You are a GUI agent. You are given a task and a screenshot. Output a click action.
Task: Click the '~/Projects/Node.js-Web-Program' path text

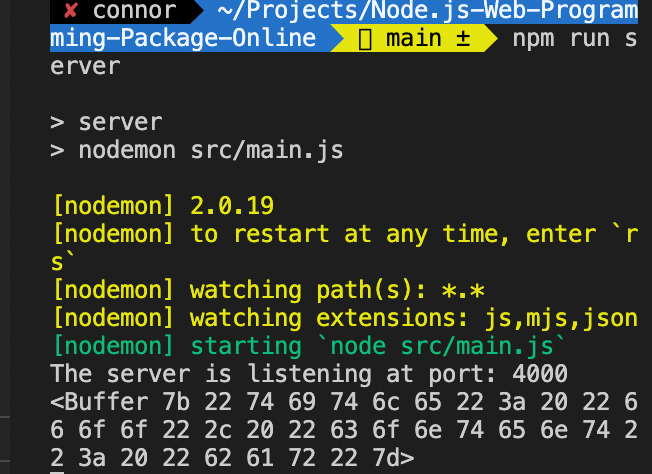[427, 10]
